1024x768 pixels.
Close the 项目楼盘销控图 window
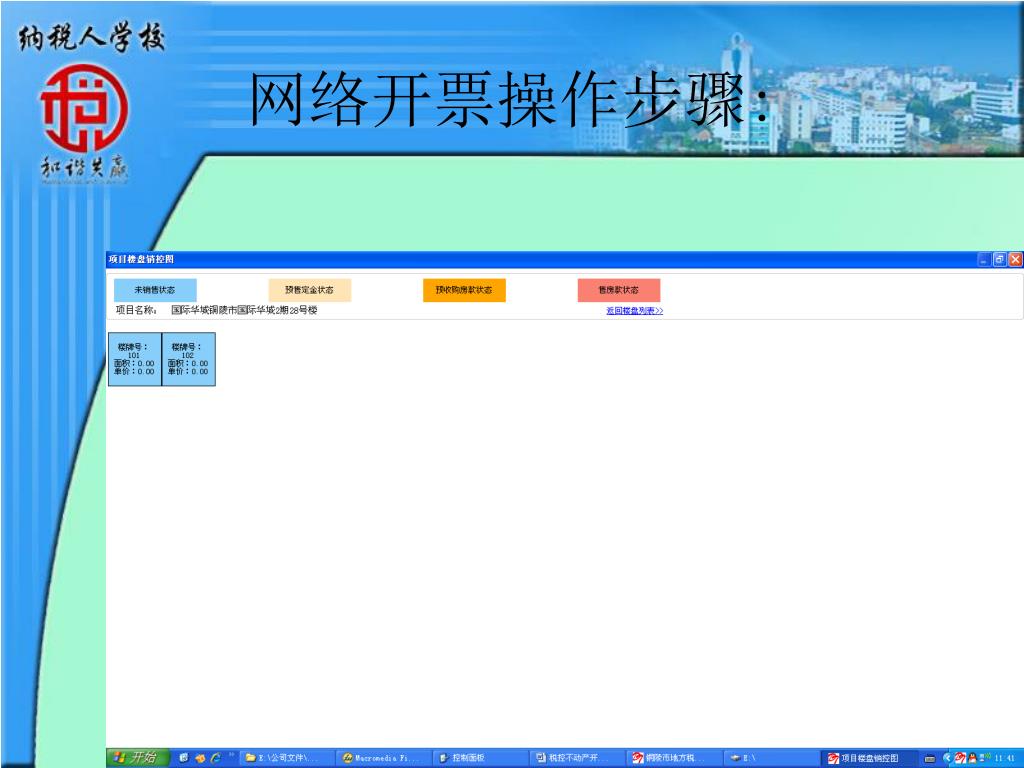1016,259
